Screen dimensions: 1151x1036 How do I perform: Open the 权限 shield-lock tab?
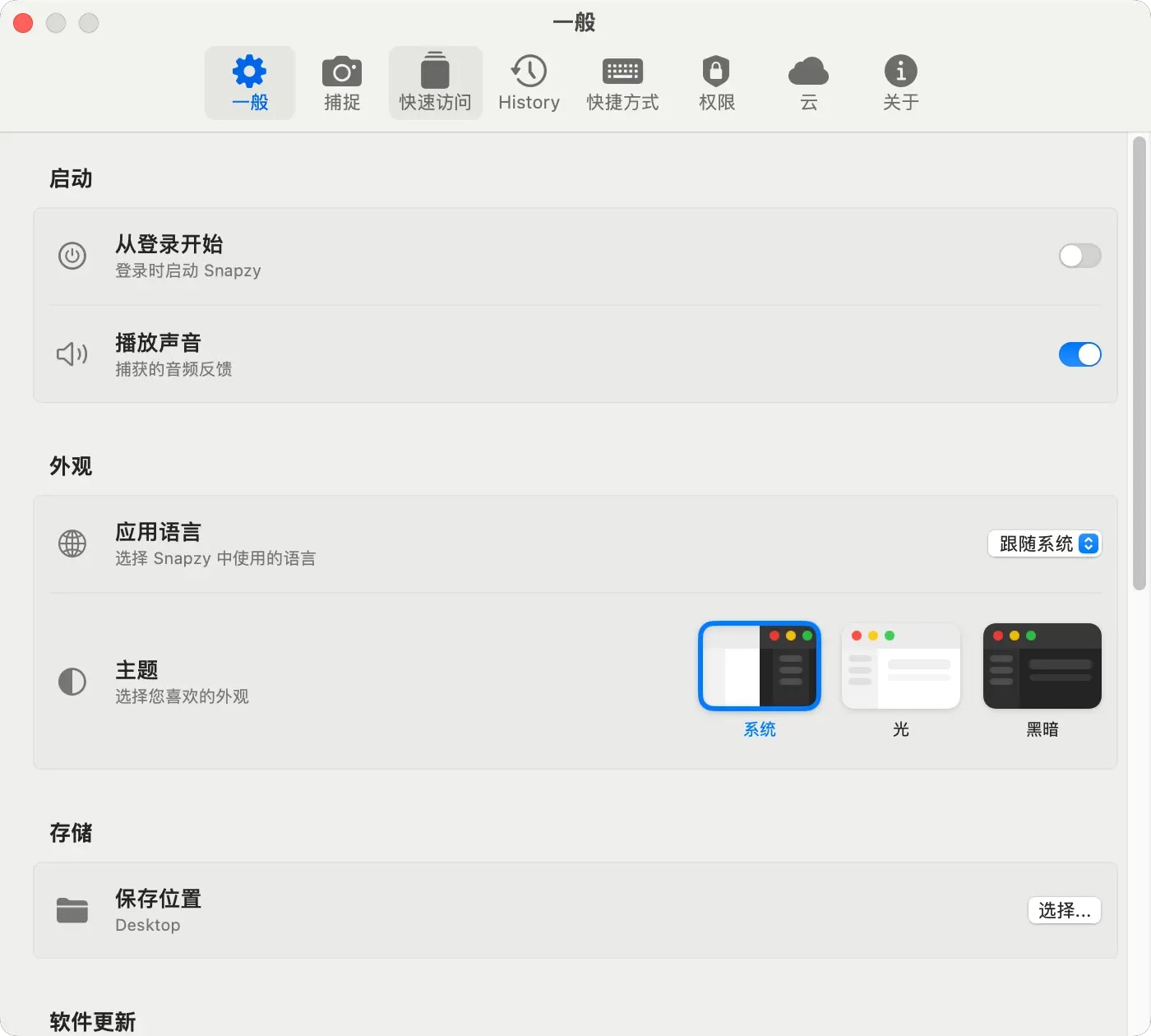coord(716,83)
